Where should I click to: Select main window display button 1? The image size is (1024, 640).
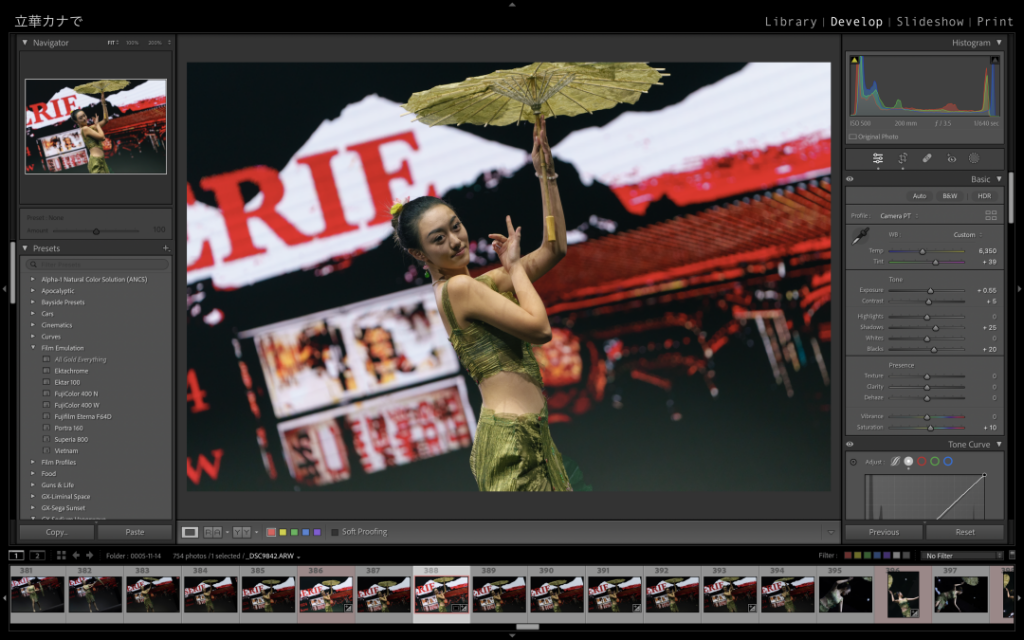tap(16, 555)
